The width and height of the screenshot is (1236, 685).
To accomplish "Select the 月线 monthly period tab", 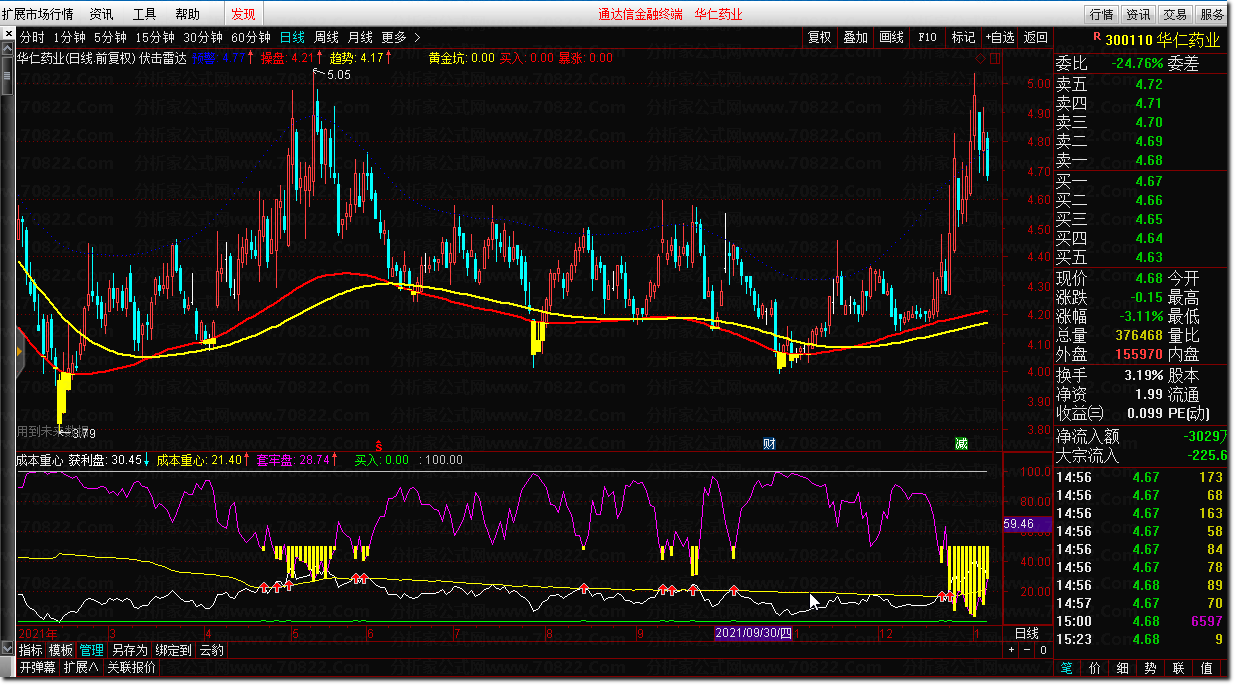I will 361,37.
